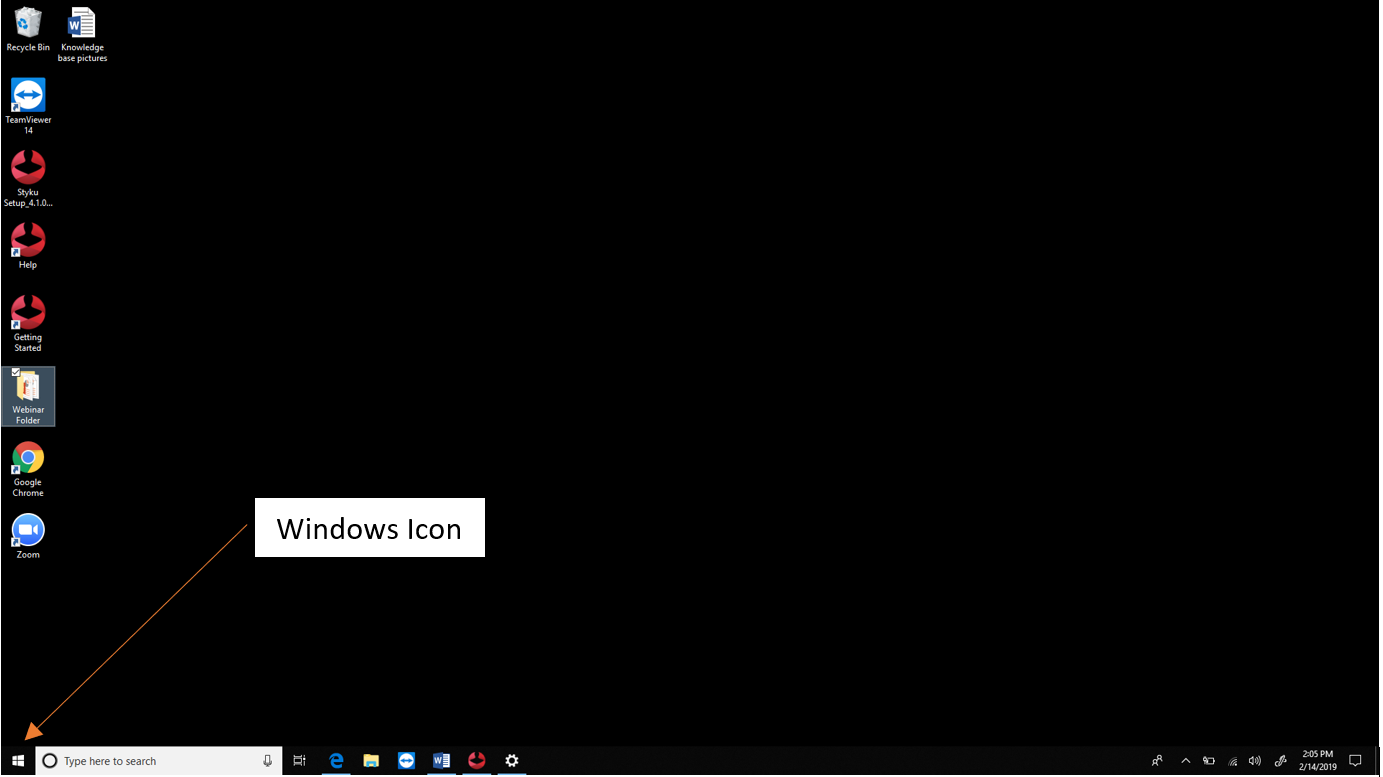1383x777 pixels.
Task: Open the Action Center notifications
Action: (1356, 761)
